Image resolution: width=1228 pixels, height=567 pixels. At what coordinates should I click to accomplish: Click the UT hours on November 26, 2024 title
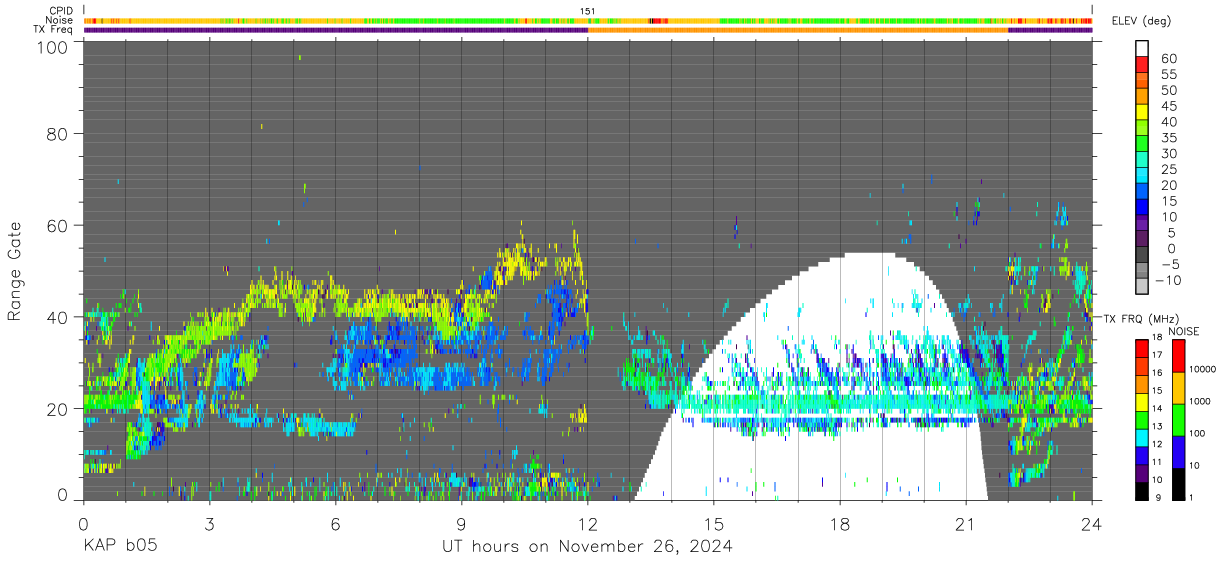588,547
